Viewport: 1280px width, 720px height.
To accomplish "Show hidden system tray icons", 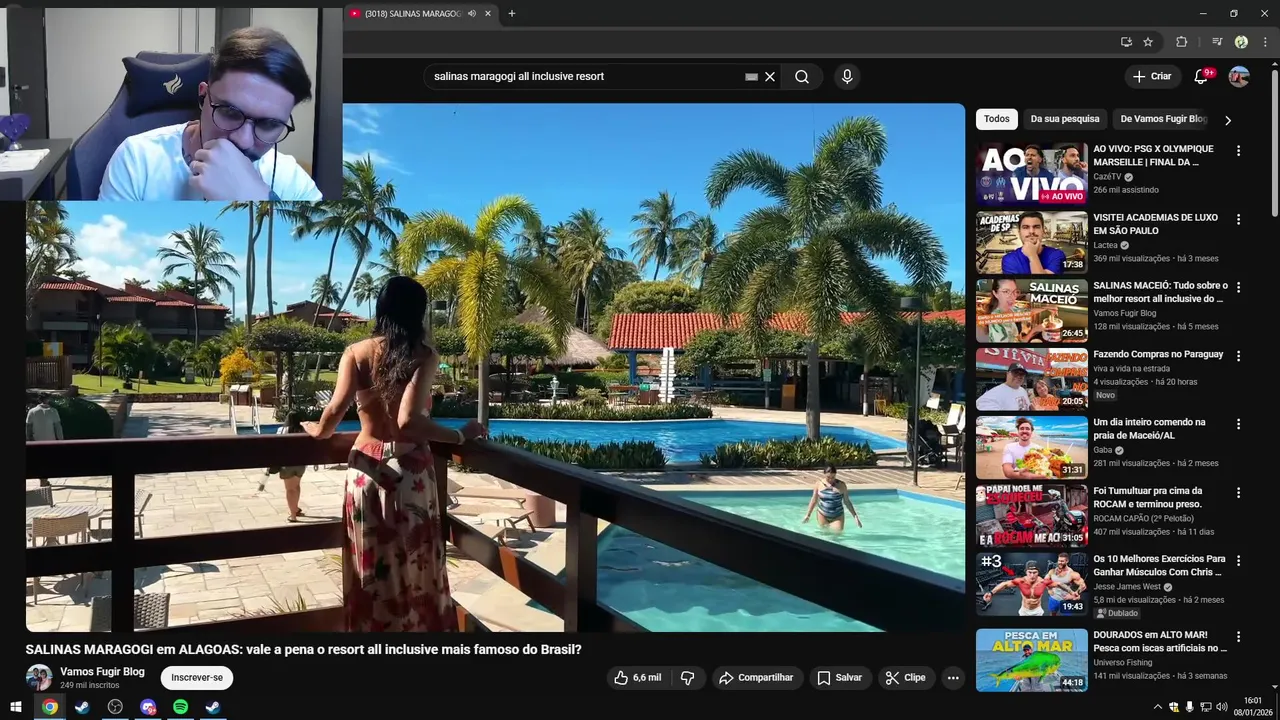I will (x=1158, y=707).
